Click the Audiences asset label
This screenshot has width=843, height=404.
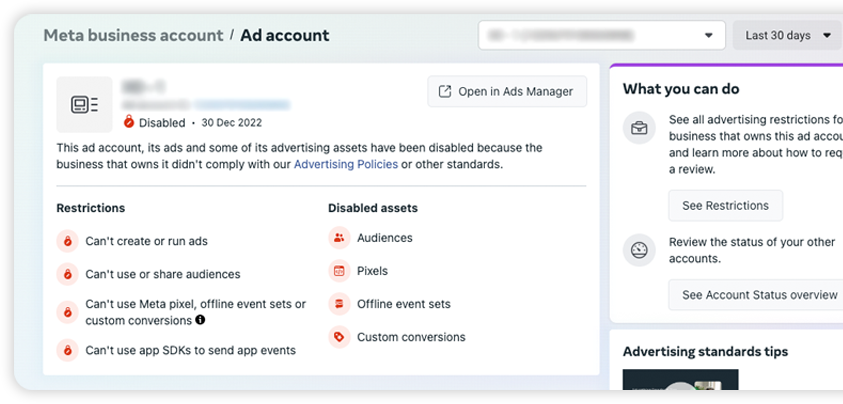[x=385, y=238]
